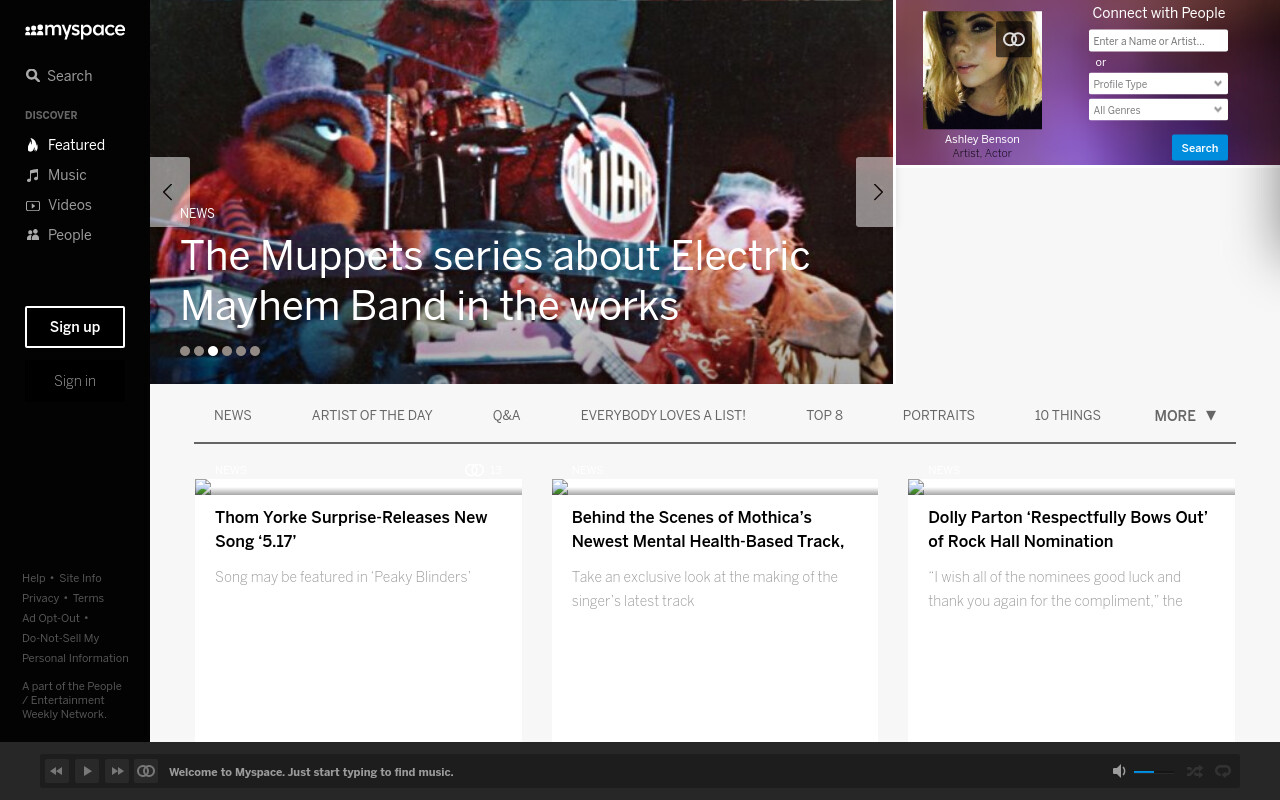Viewport: 1280px width, 800px height.
Task: Open the Ashley Benson name link
Action: [x=982, y=139]
